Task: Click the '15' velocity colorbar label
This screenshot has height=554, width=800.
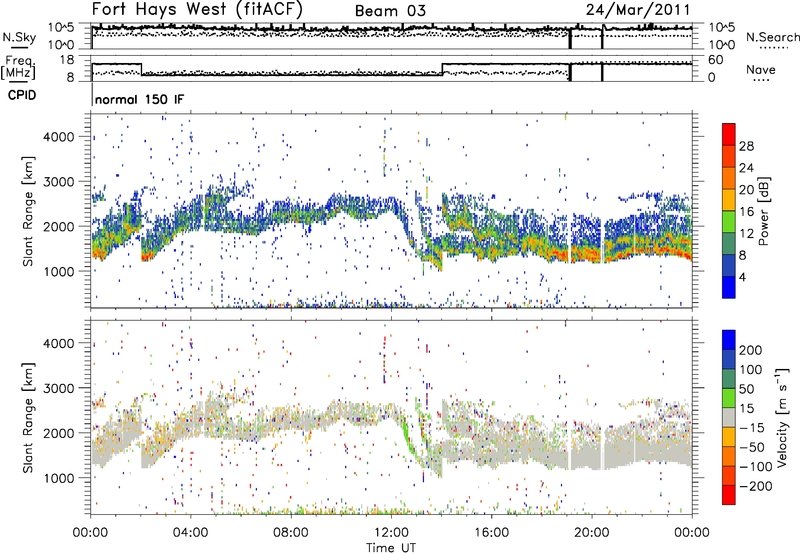Action: (x=746, y=409)
